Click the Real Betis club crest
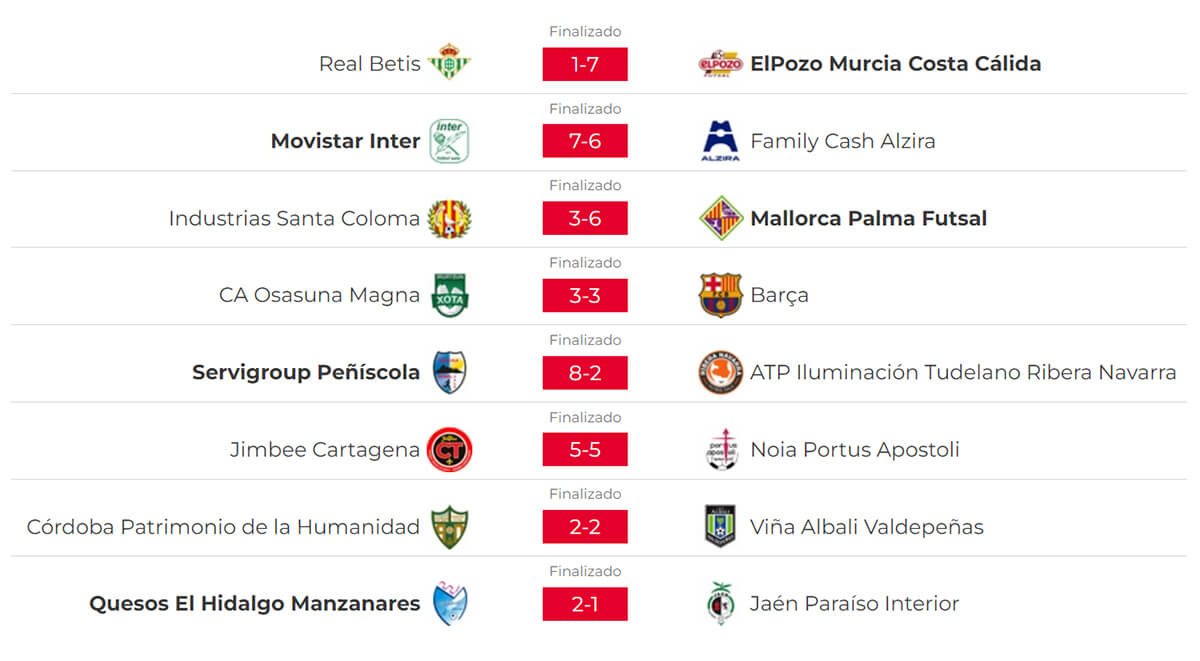This screenshot has width=1200, height=661. 449,64
